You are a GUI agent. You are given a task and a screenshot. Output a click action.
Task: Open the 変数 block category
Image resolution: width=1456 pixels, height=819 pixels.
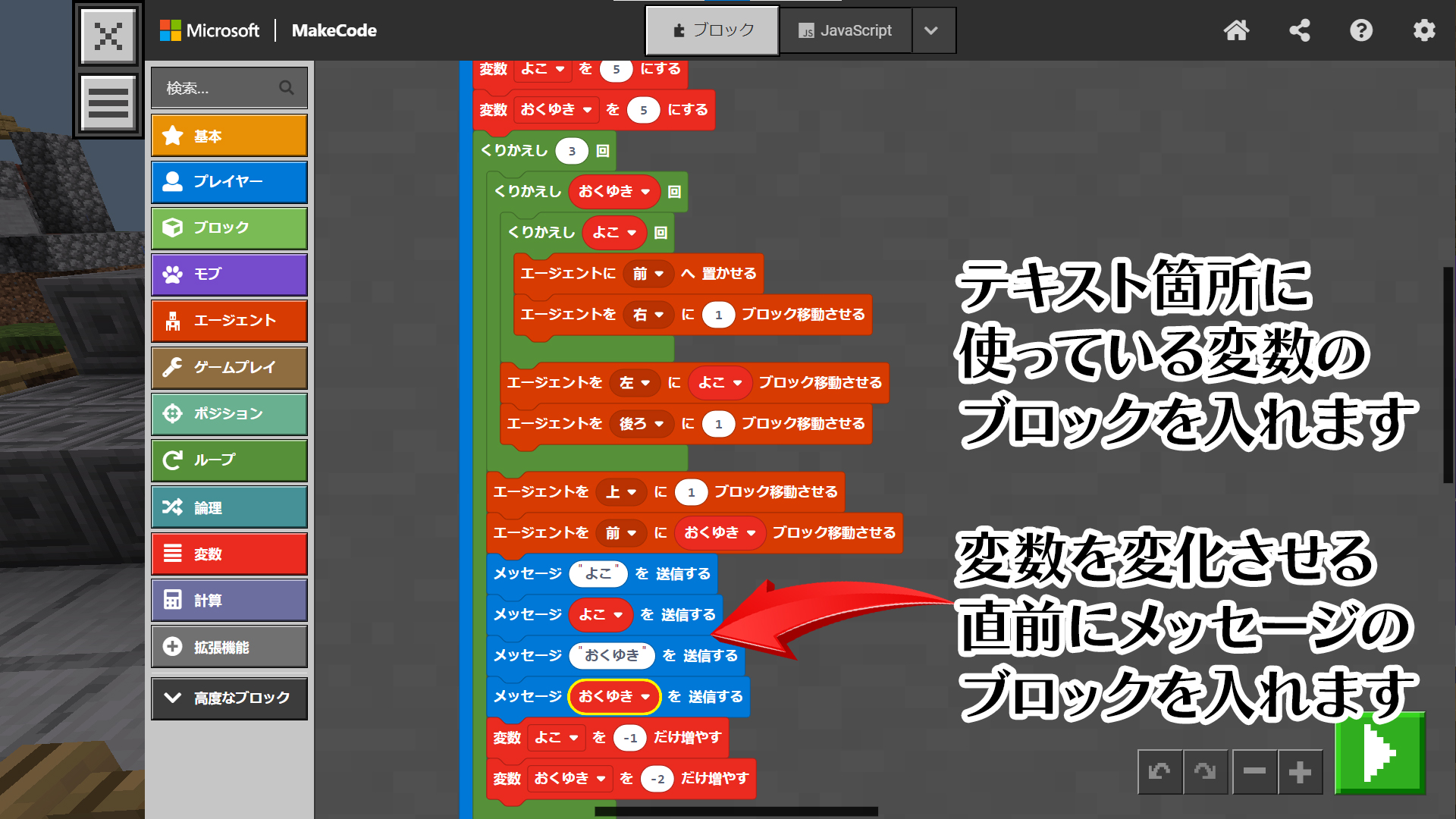click(x=229, y=554)
